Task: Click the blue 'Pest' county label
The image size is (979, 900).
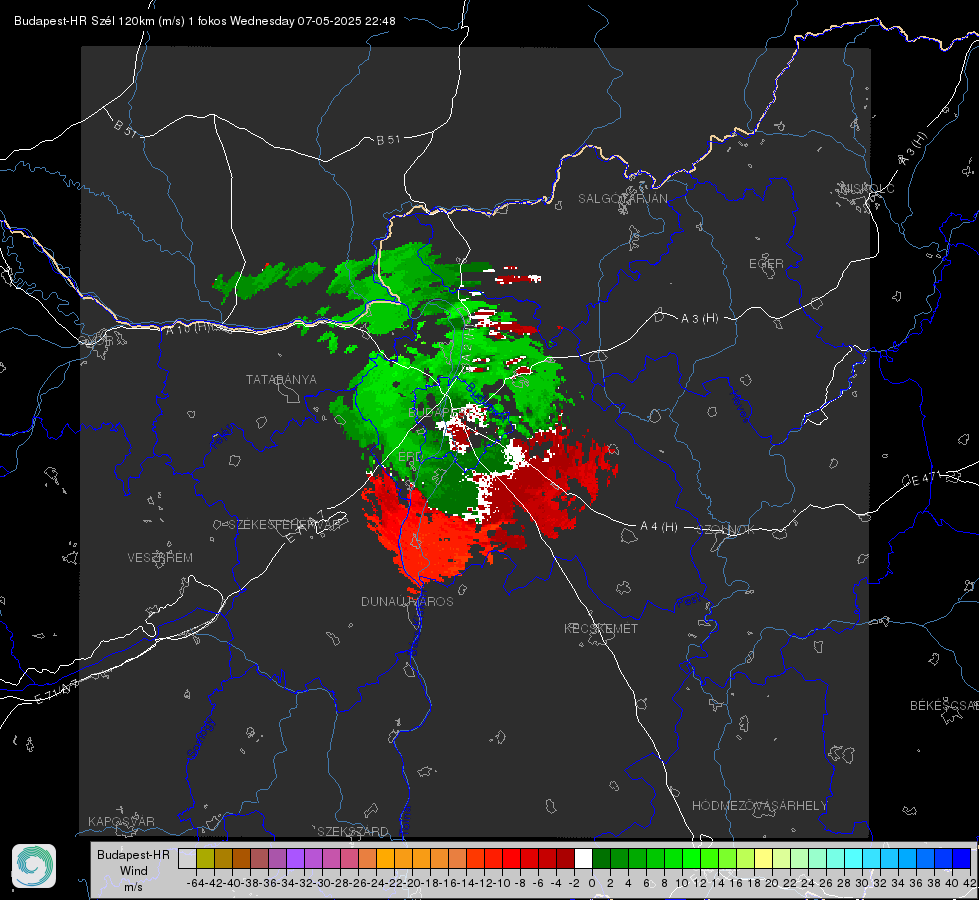Action: [x=689, y=602]
